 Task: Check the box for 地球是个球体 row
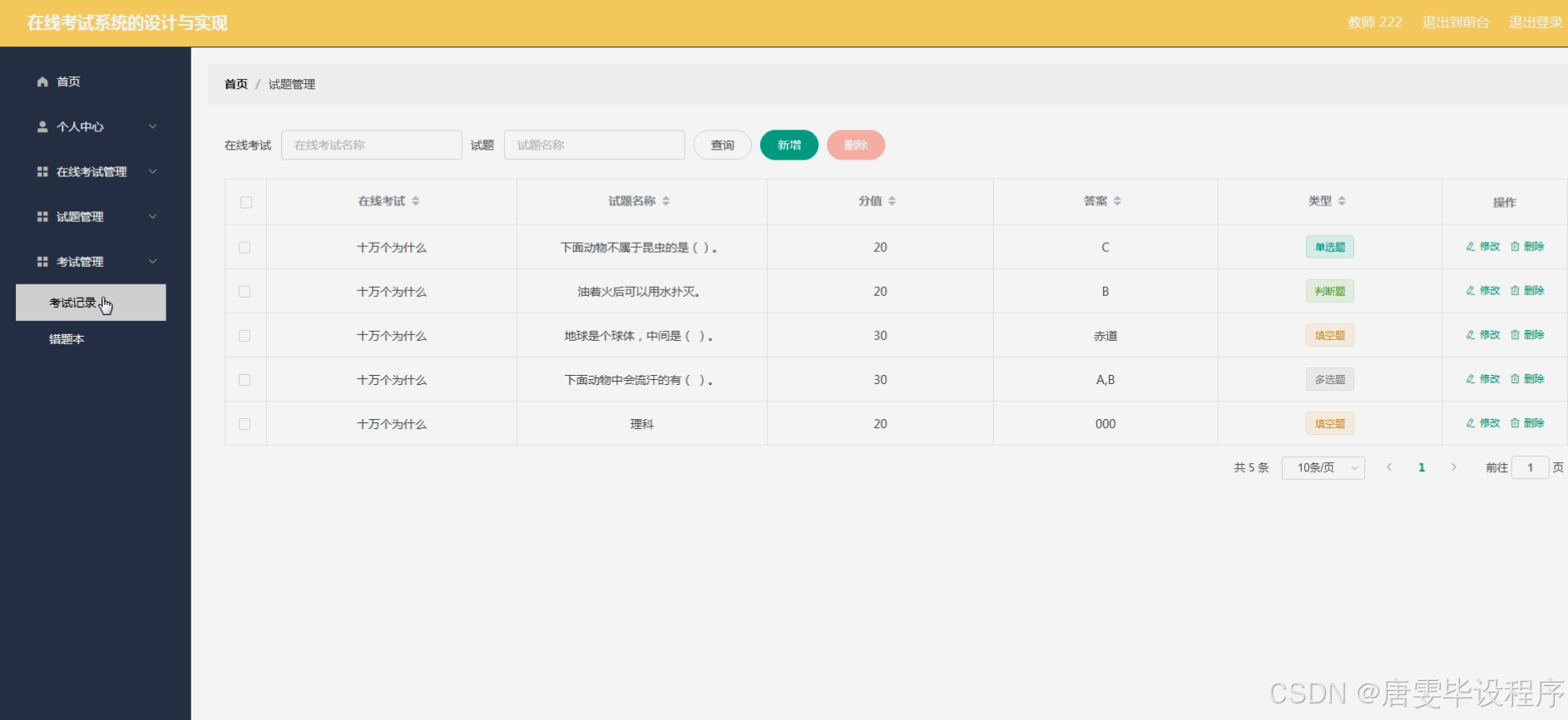[x=245, y=335]
